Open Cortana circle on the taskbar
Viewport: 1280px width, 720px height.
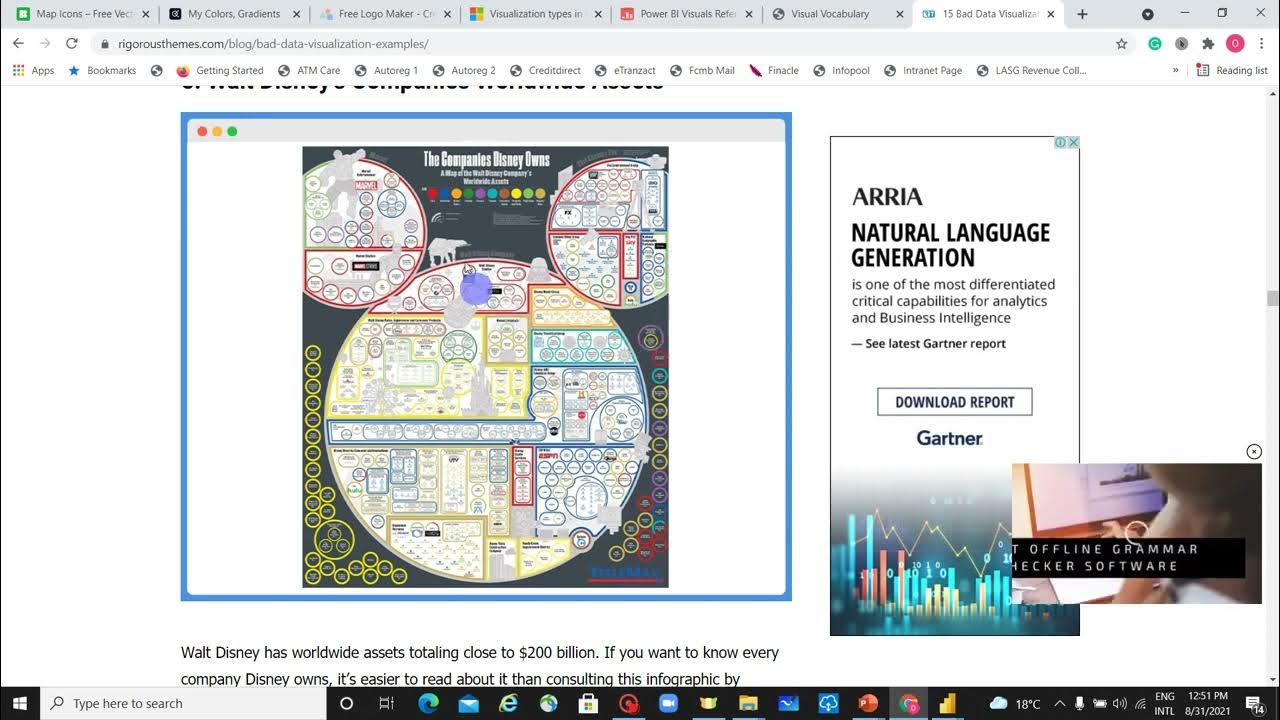coord(346,703)
